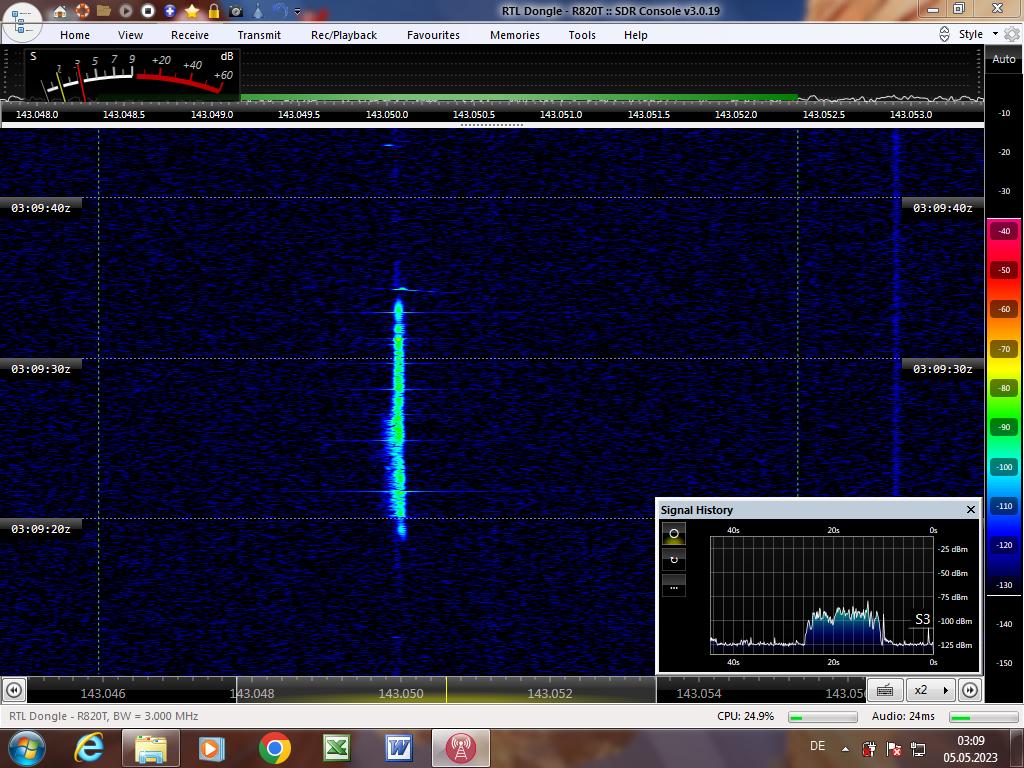
Task: Click the waterfall colour gradient scale
Action: point(1004,405)
